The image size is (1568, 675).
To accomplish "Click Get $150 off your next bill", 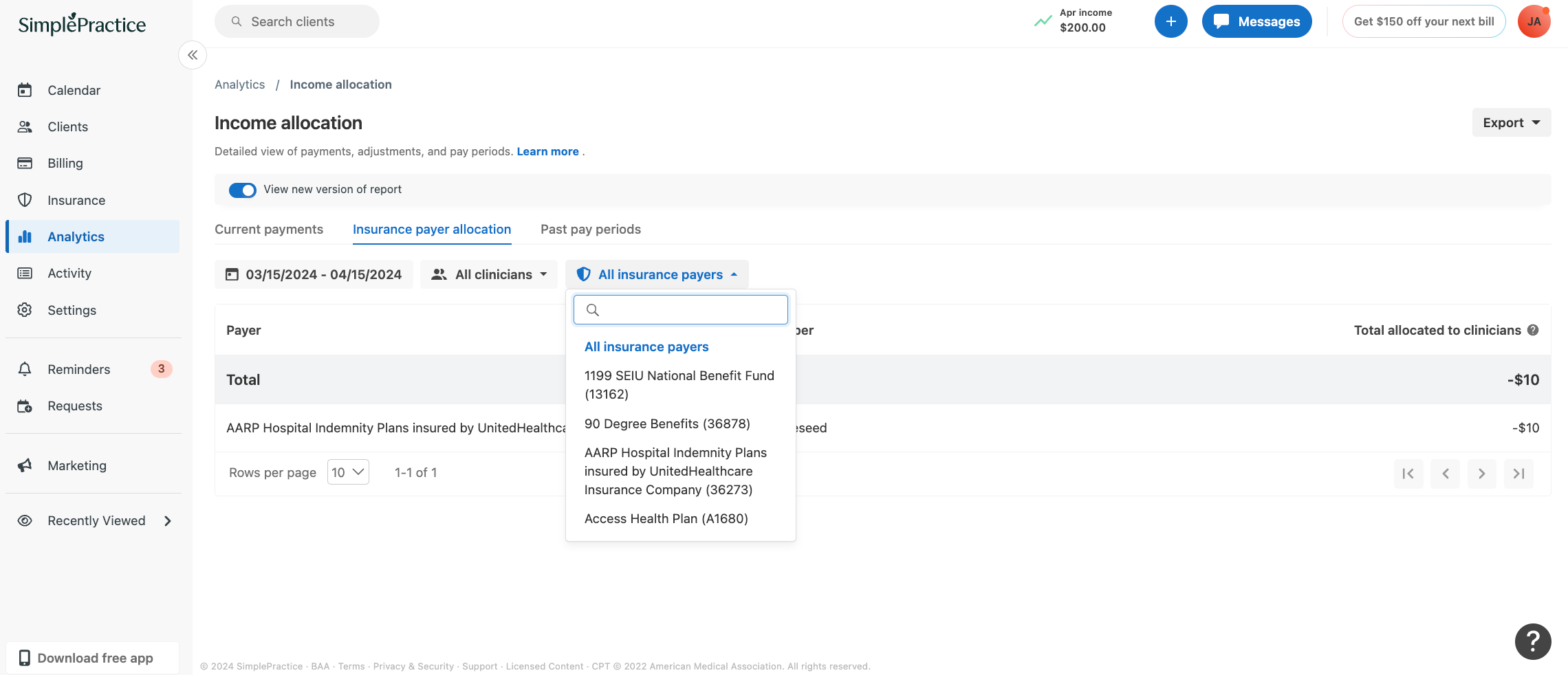I will [1424, 21].
